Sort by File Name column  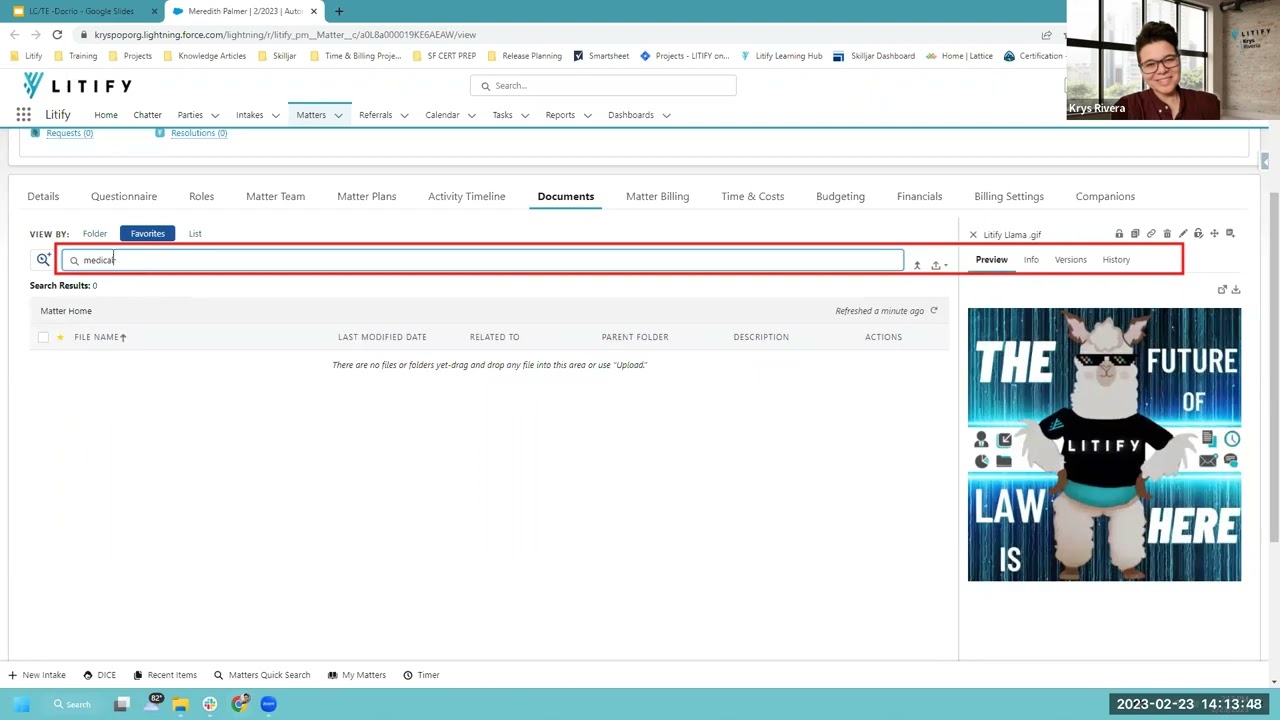click(x=100, y=338)
